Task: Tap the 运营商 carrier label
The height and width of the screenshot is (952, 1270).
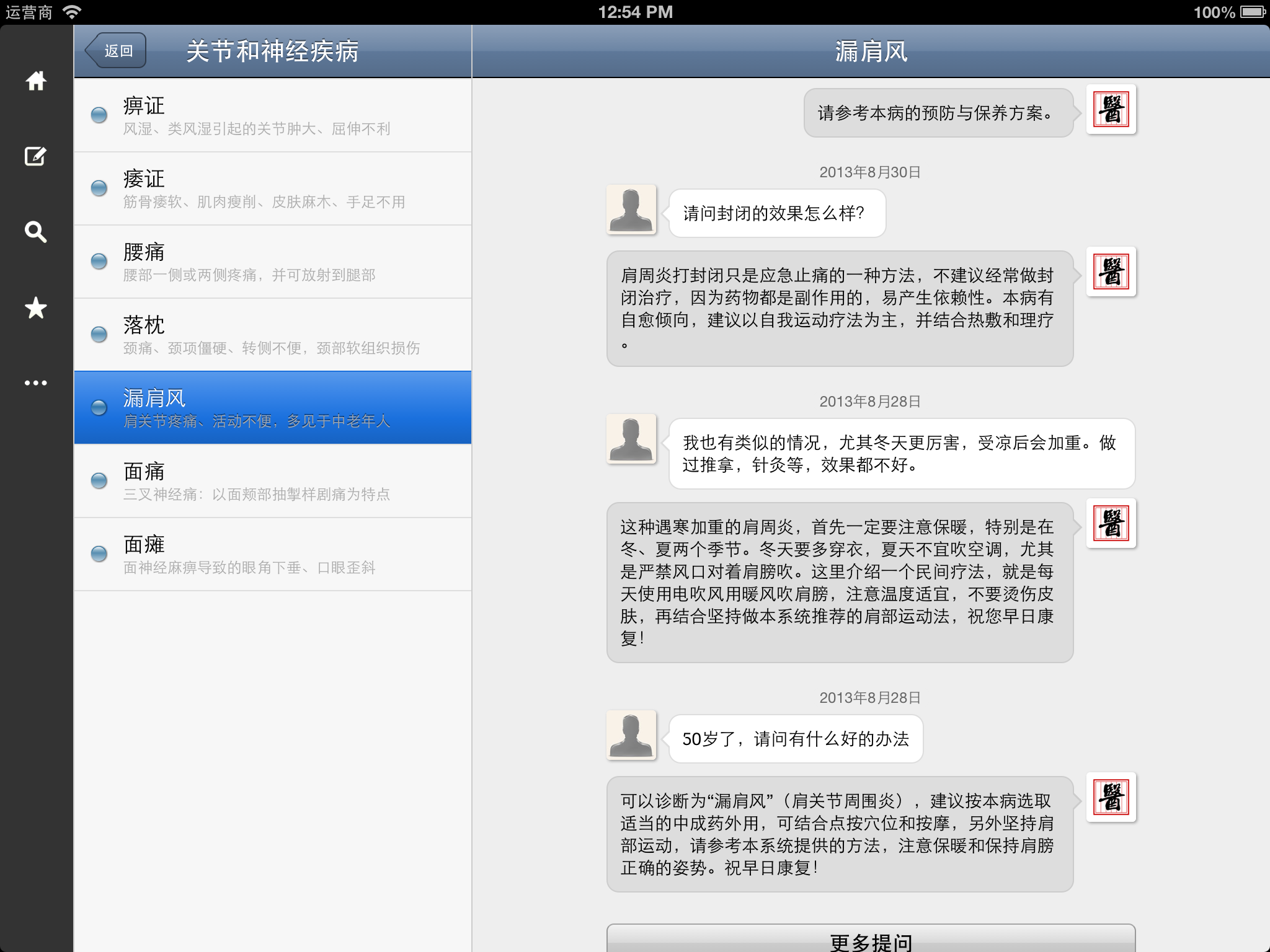Action: pyautogui.click(x=29, y=12)
